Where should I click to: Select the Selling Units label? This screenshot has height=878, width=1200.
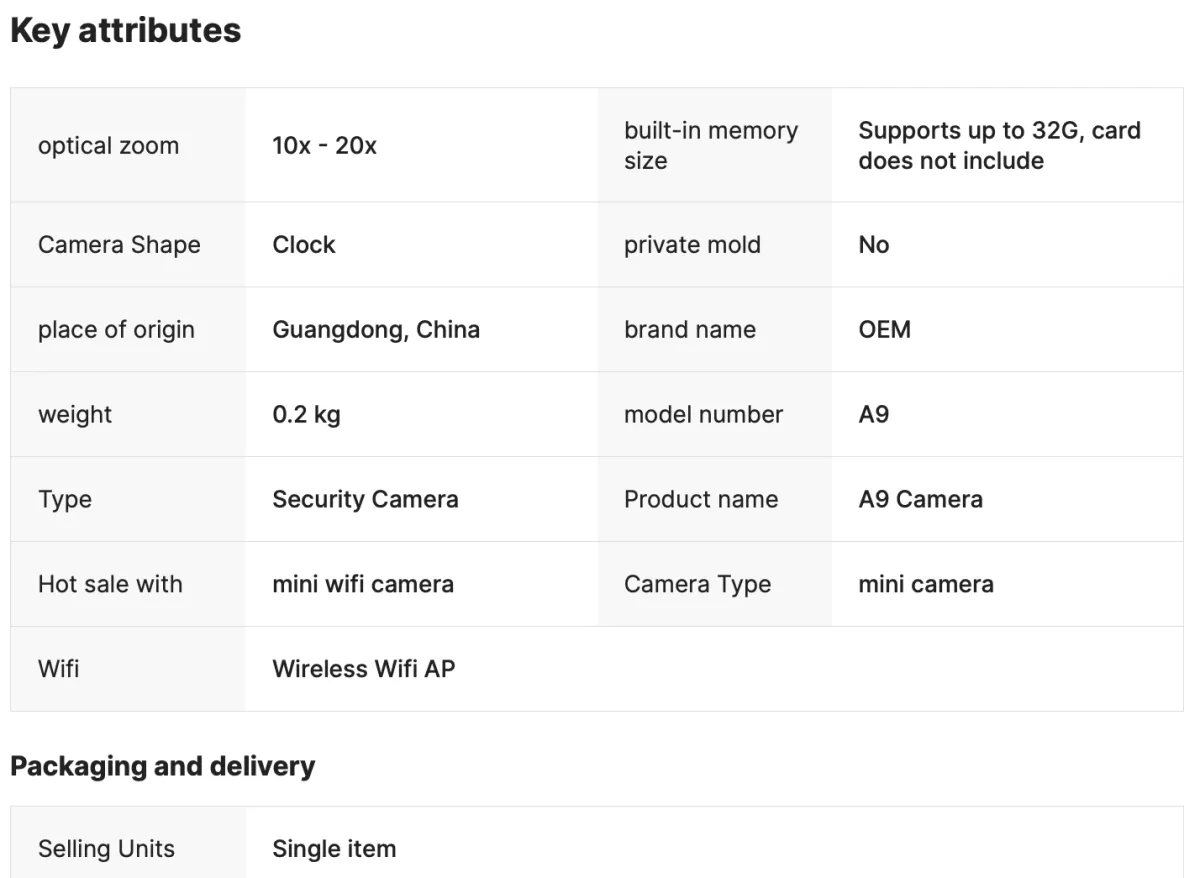106,849
